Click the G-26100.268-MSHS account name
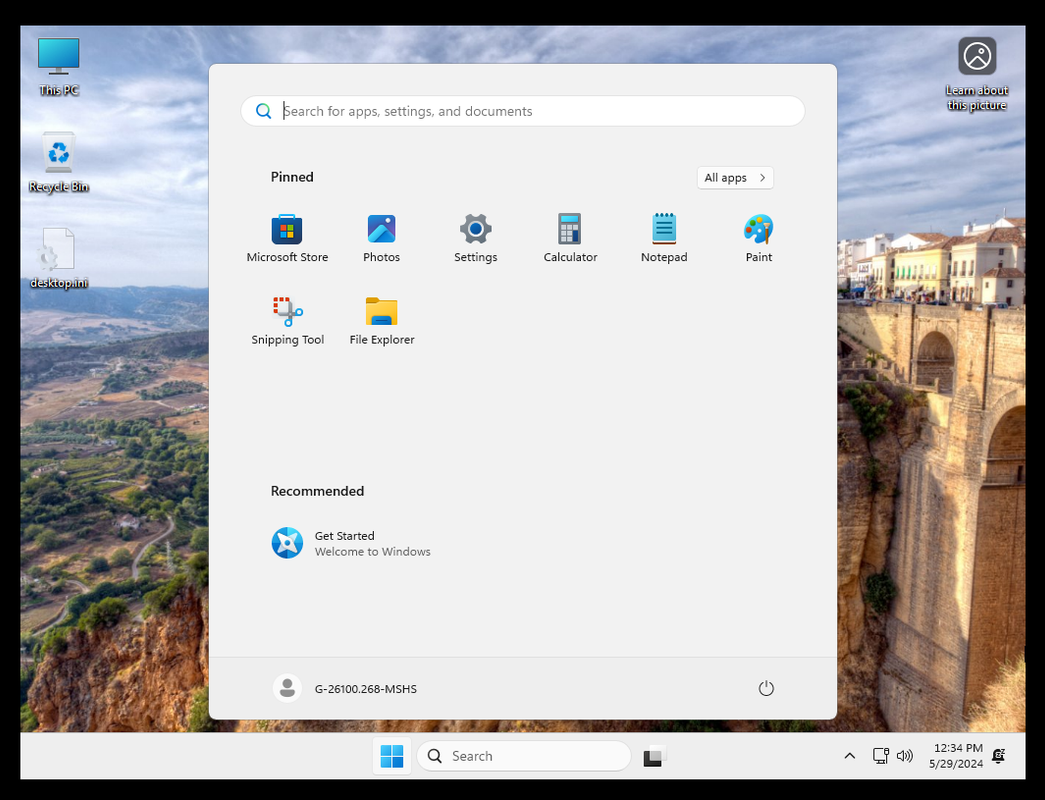This screenshot has height=800, width=1045. tap(366, 689)
